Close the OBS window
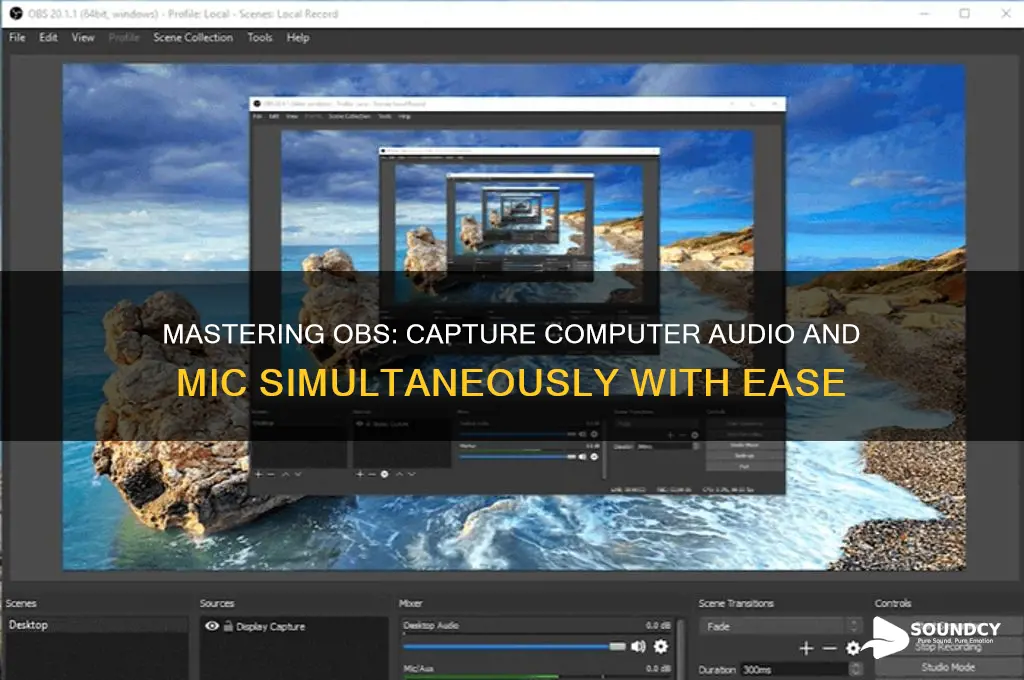The width and height of the screenshot is (1024, 680). point(1006,14)
